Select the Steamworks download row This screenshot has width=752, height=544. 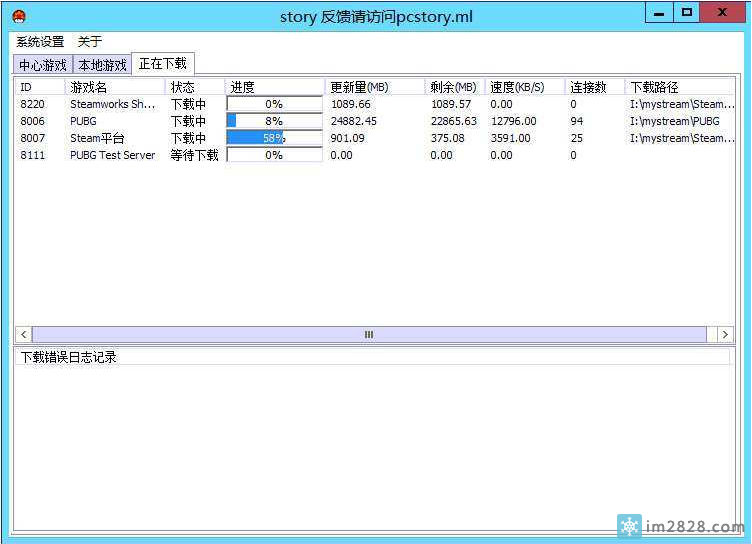pyautogui.click(x=113, y=104)
